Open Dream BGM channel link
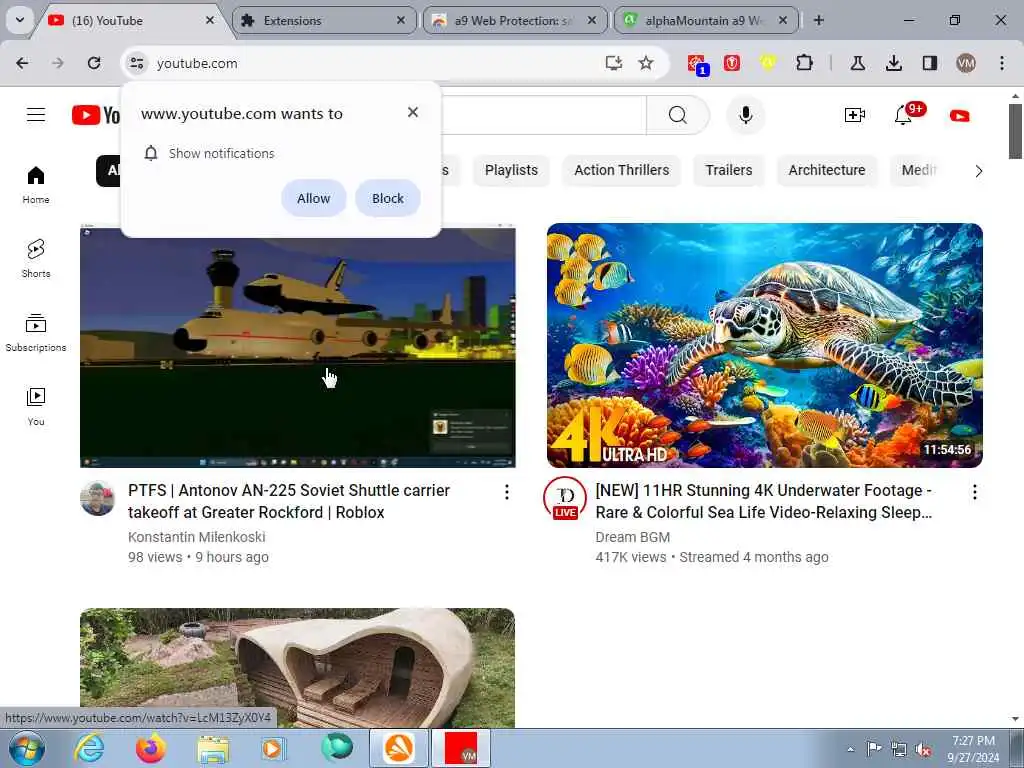Viewport: 1024px width, 768px height. tap(632, 537)
